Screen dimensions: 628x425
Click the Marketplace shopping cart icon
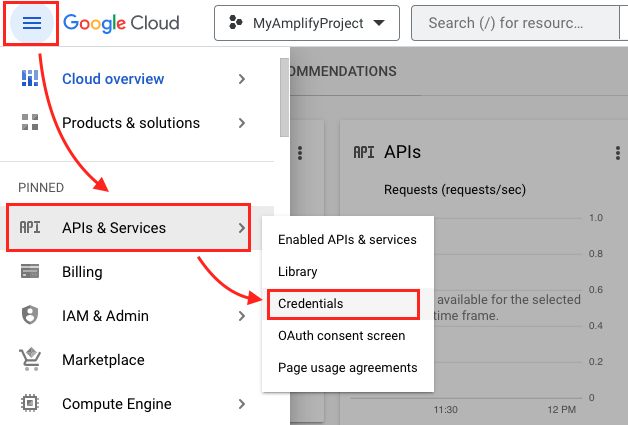tap(30, 359)
